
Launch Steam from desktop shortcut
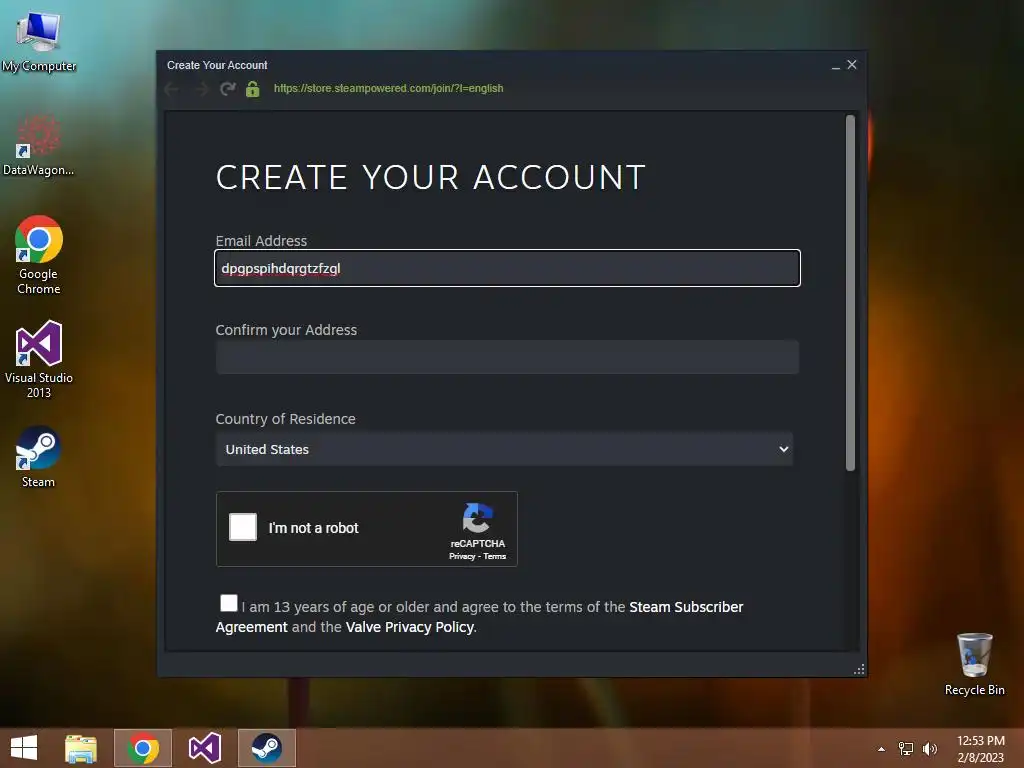[x=39, y=456]
